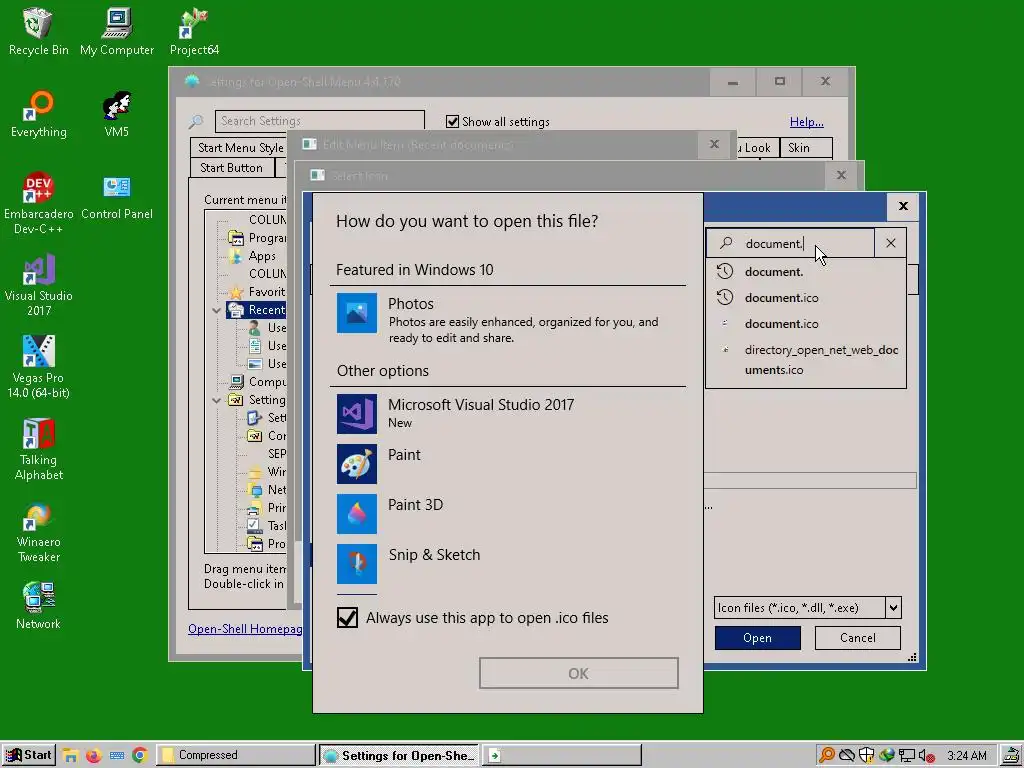1024x768 pixels.
Task: Select the Photos app icon
Action: (x=357, y=313)
